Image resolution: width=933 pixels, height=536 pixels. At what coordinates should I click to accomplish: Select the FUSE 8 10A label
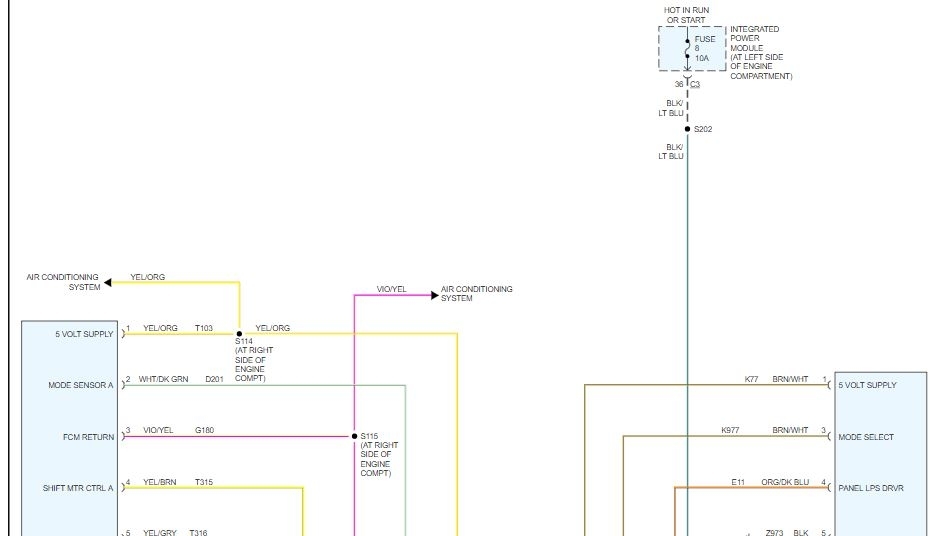pos(705,48)
